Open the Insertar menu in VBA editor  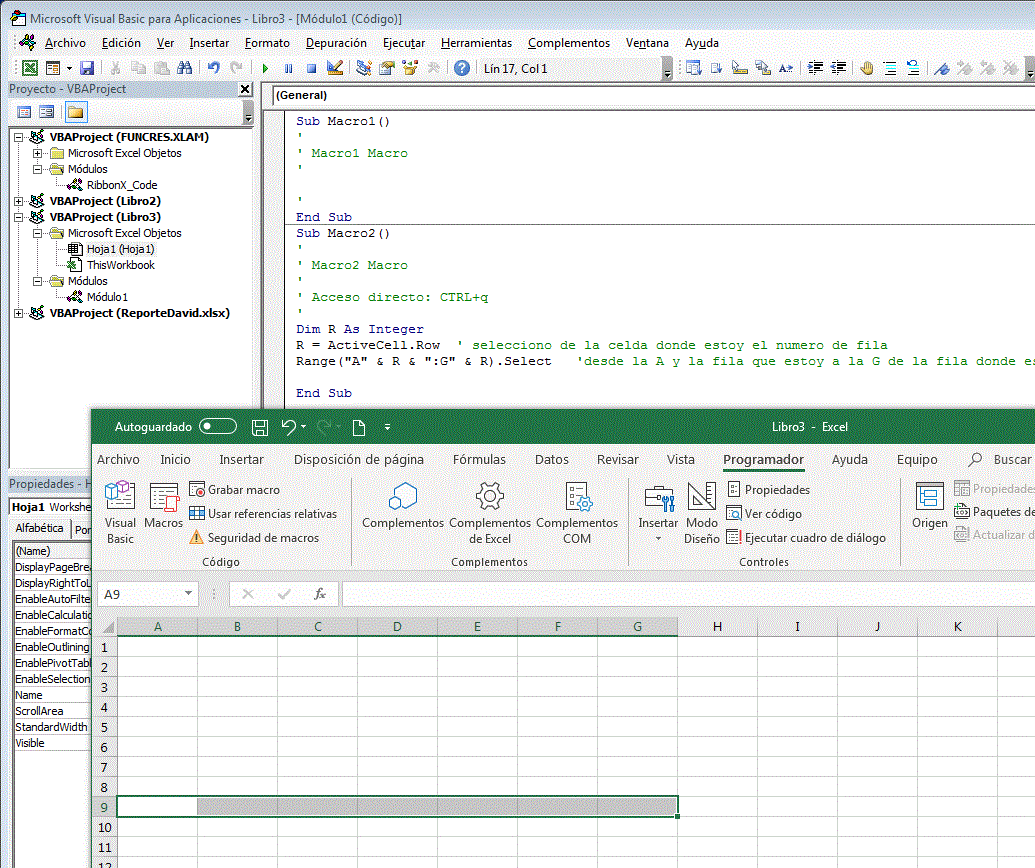click(x=209, y=43)
